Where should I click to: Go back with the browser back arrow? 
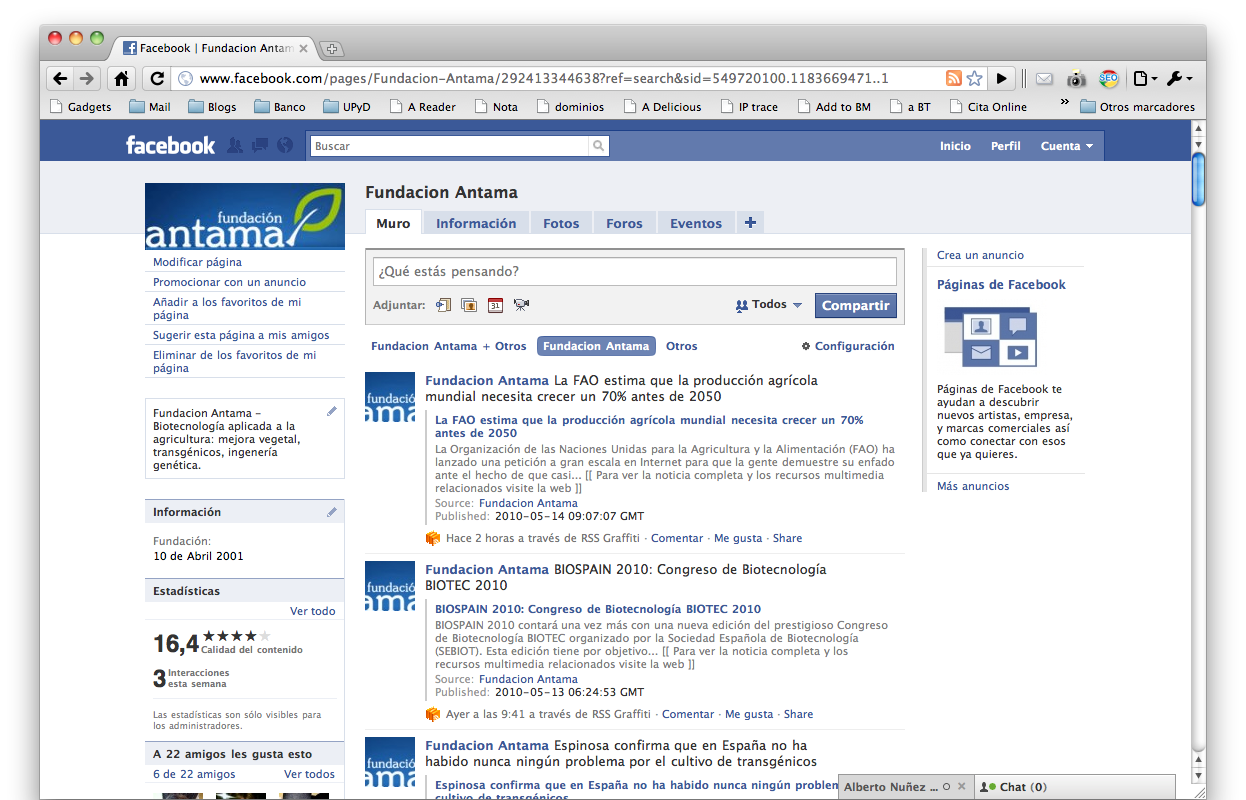click(61, 78)
